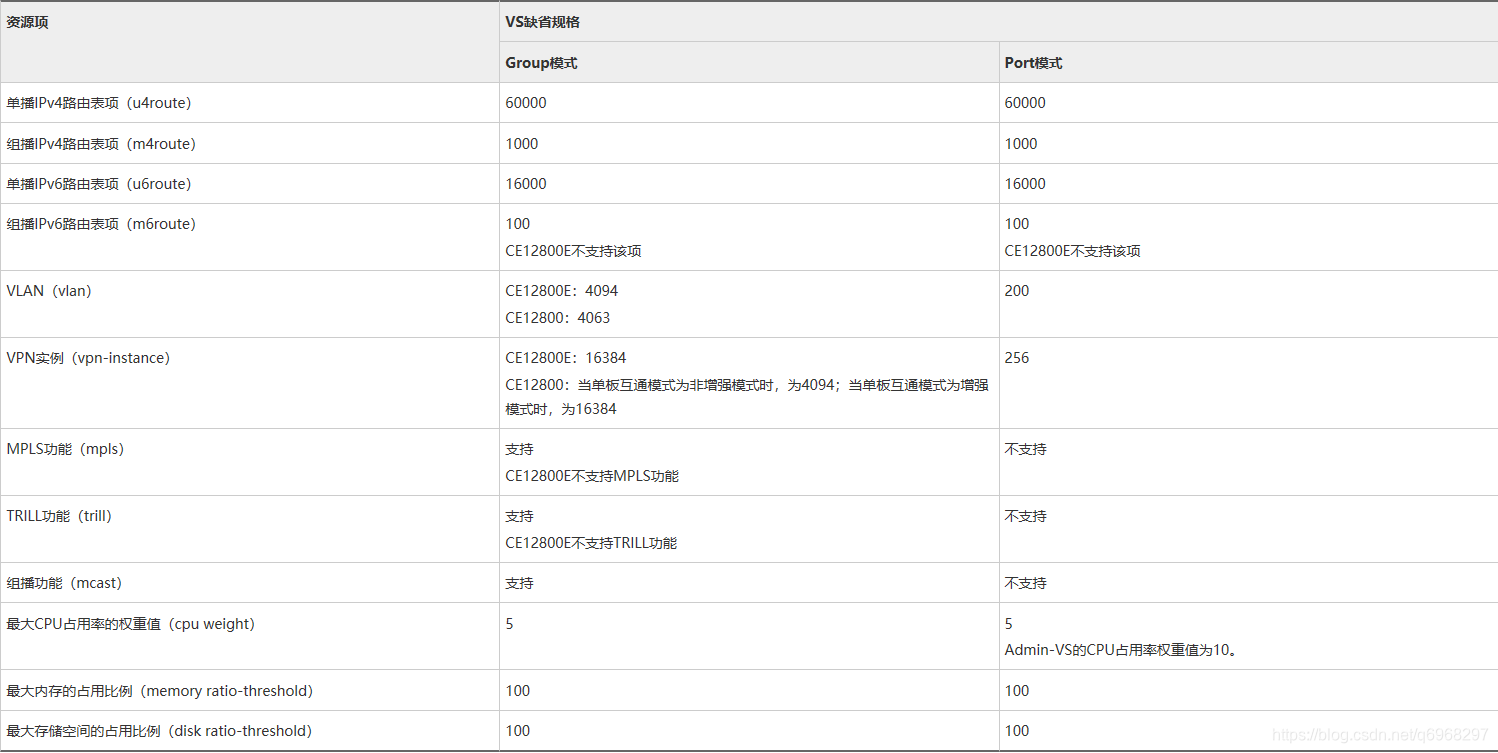The image size is (1498, 753).
Task: Click Group模式 100 for memory ratio-threshold
Action: point(518,691)
